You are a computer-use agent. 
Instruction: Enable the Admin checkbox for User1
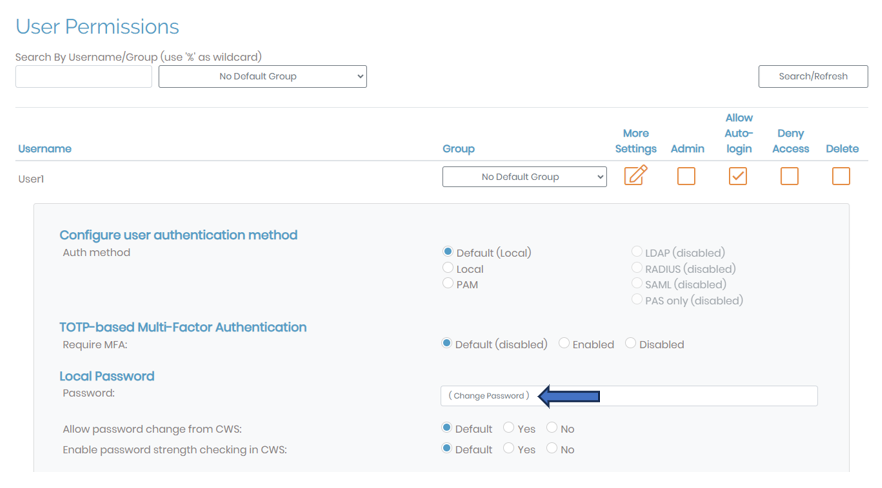686,176
